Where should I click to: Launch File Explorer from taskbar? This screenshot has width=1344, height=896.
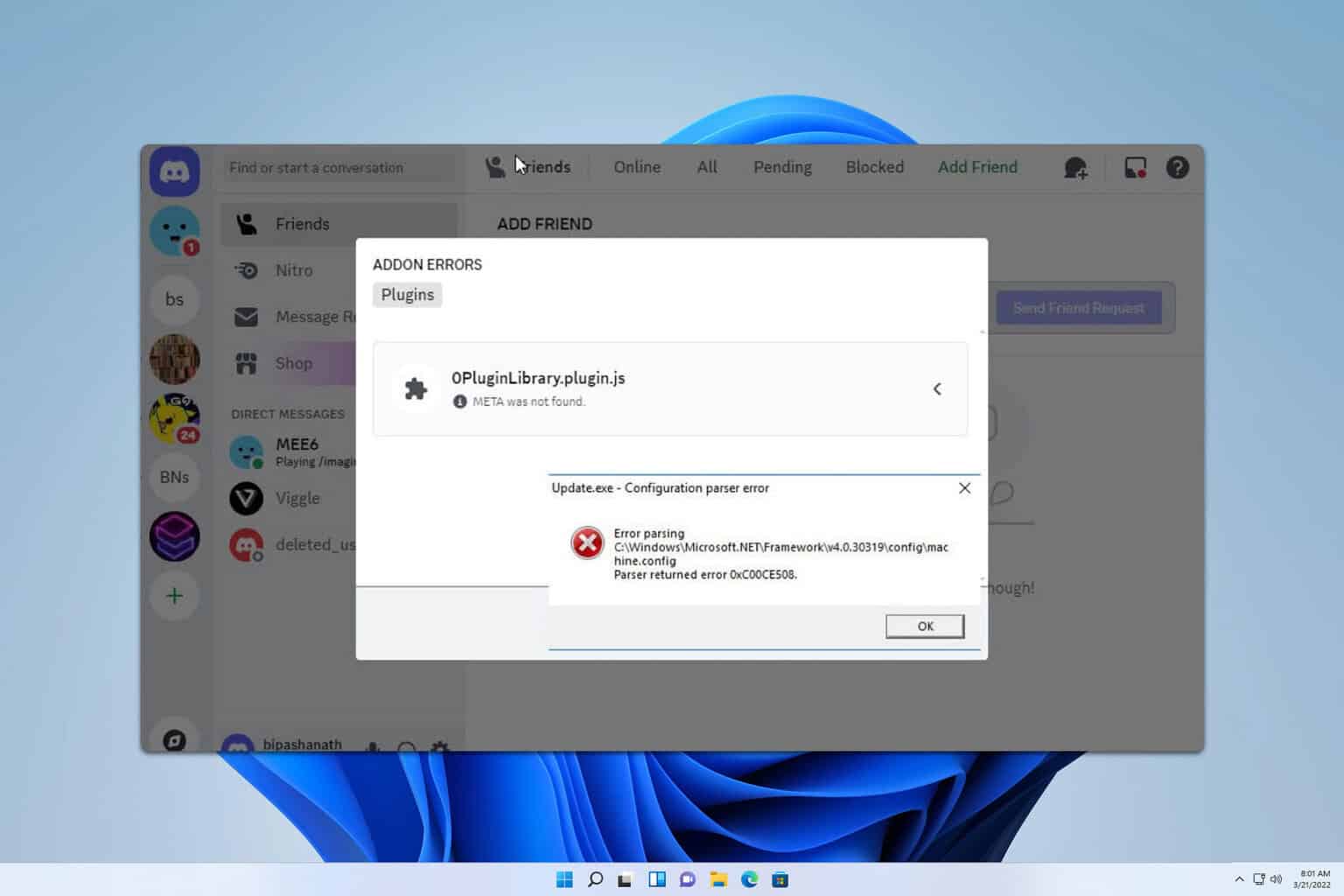718,879
